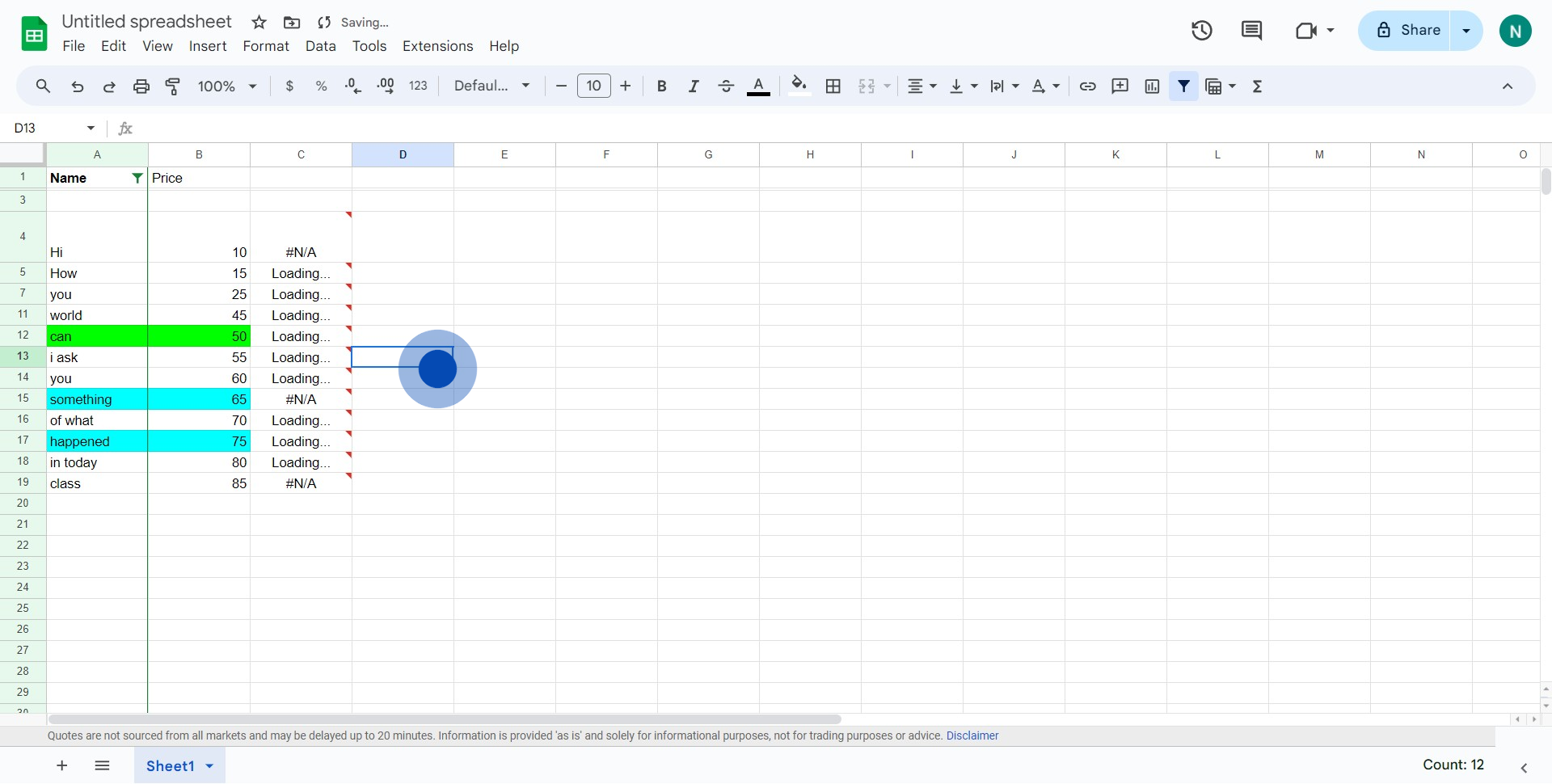The width and height of the screenshot is (1552, 784).
Task: Decrease decimal places icon
Action: tap(353, 86)
